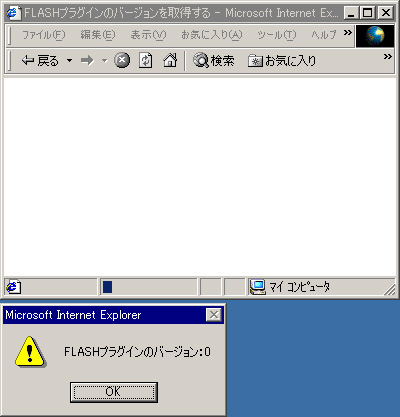Click the IE icon in the title bar
Viewport: 400px width, 417px height.
[x=13, y=13]
